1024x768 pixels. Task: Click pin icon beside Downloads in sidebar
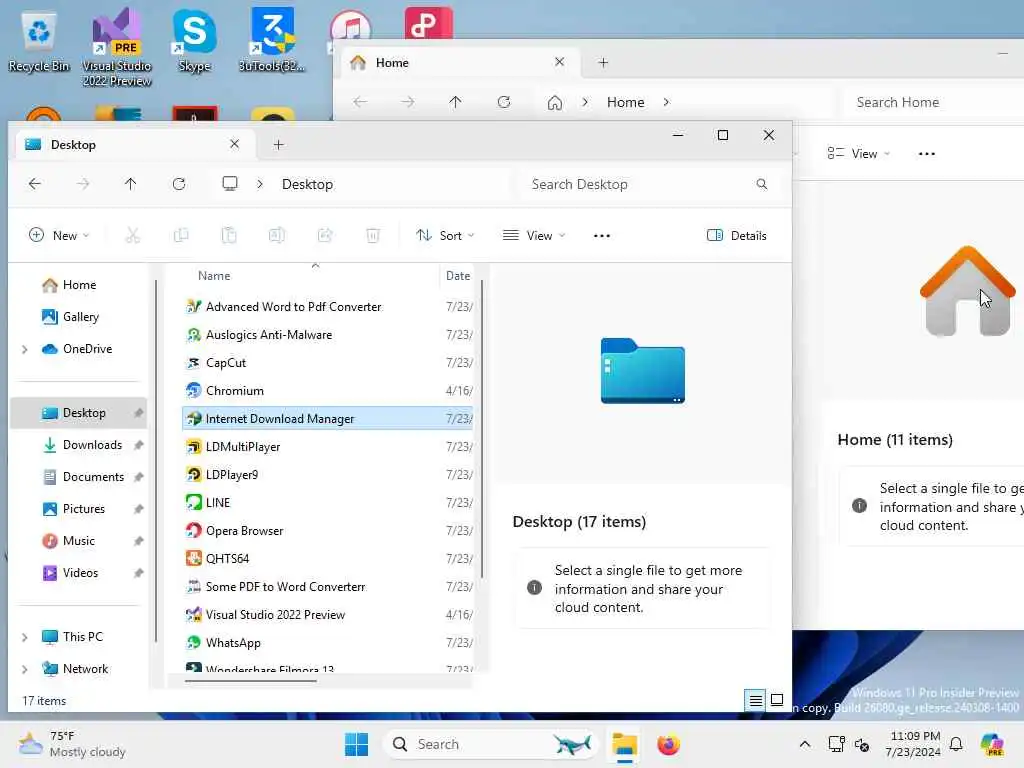pos(138,445)
